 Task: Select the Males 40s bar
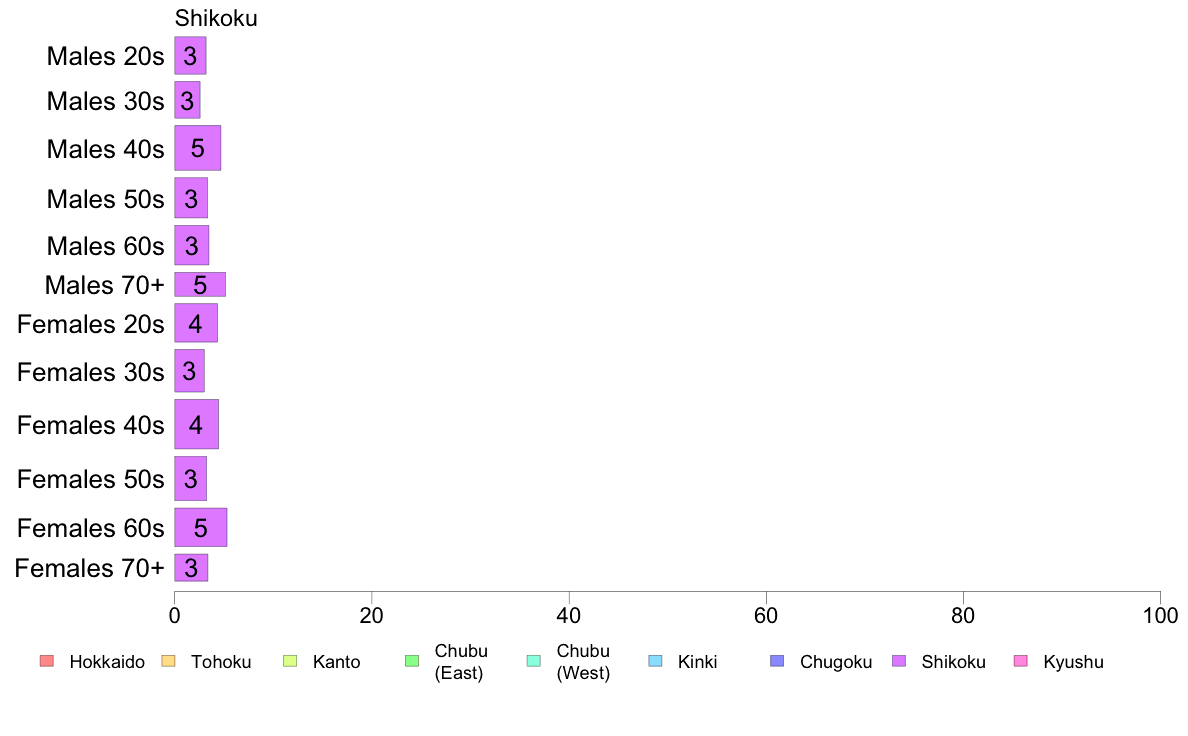(198, 148)
